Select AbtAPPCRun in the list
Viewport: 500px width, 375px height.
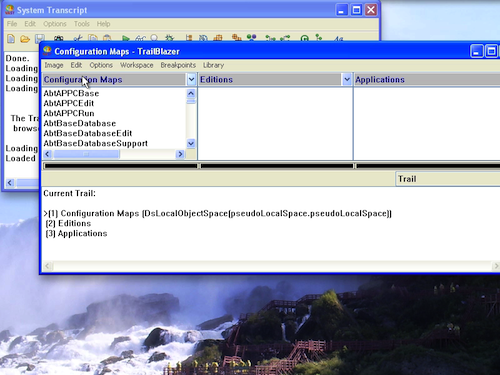(x=69, y=113)
